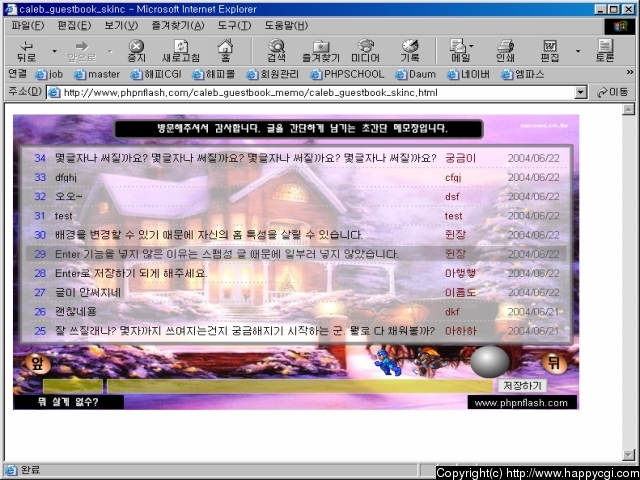Open the back button history dropdown arrow
The image size is (640, 480).
(54, 51)
